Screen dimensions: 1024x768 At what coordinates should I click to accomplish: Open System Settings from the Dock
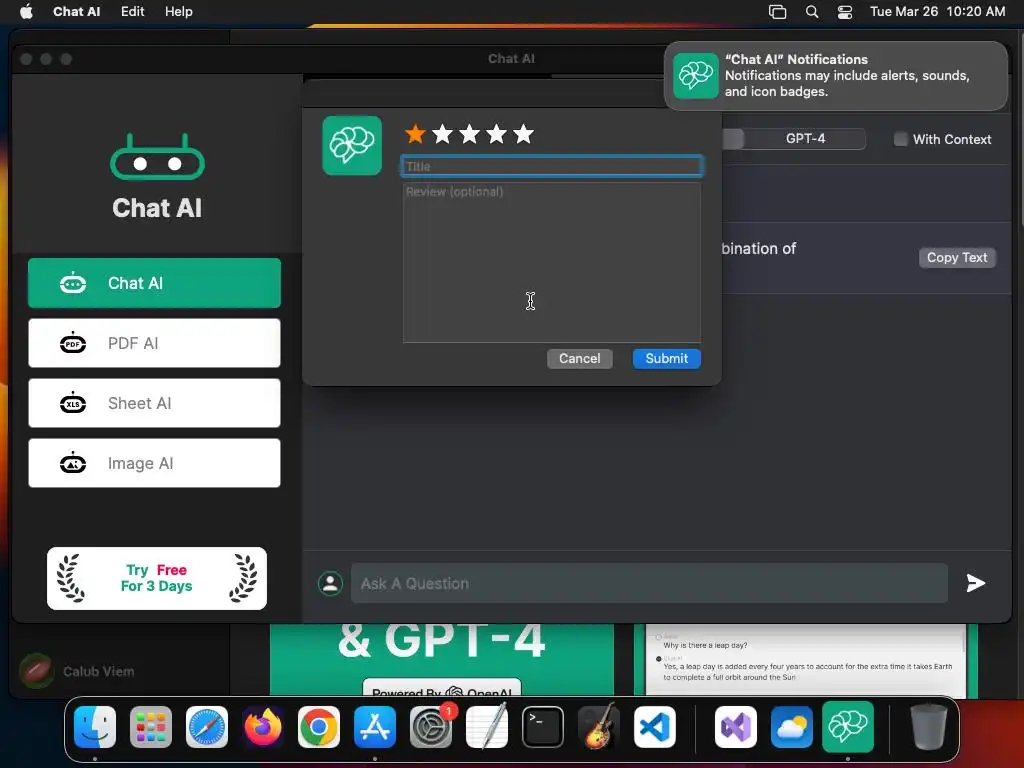click(x=431, y=727)
